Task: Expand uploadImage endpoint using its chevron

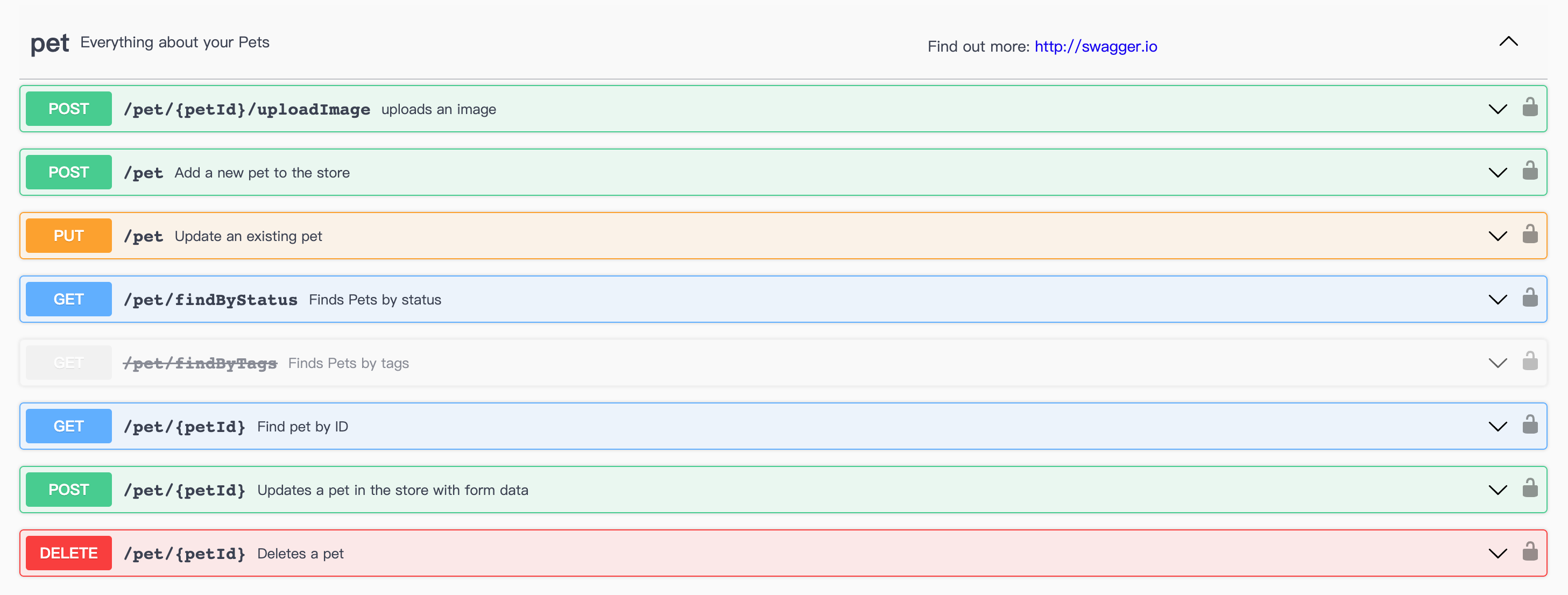Action: pos(1498,110)
